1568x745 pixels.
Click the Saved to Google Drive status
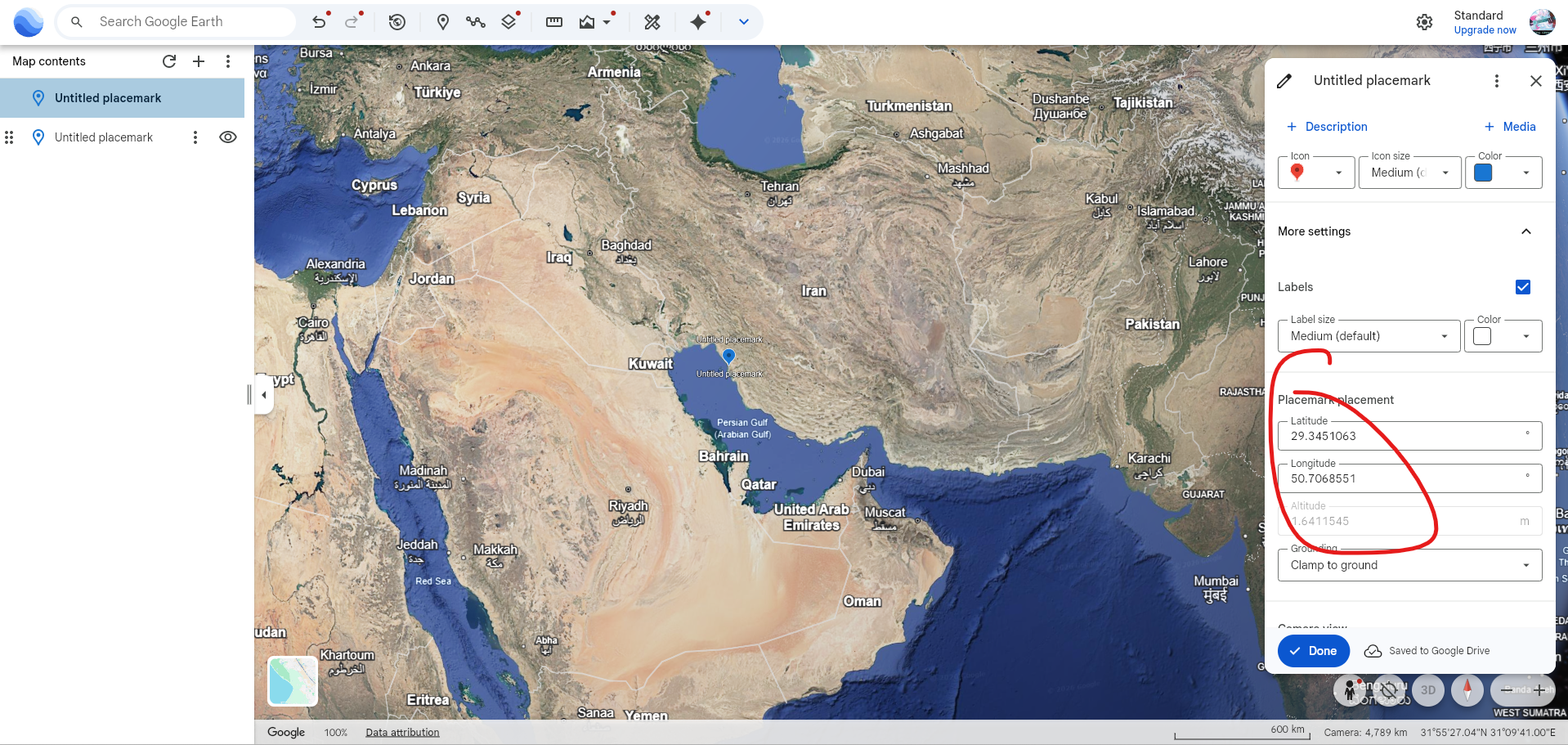pos(1427,651)
